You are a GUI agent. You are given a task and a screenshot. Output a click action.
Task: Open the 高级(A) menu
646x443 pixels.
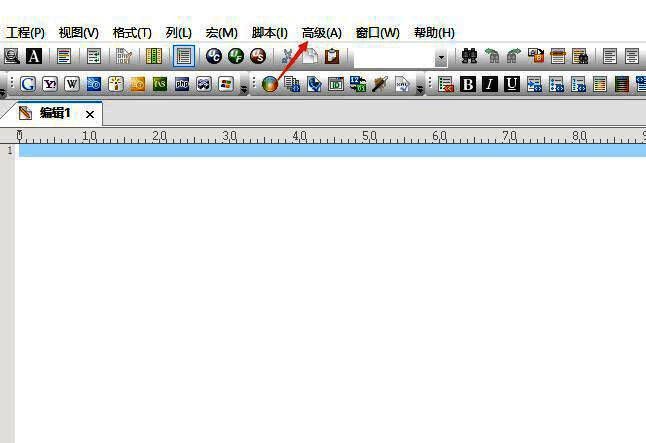coord(321,33)
